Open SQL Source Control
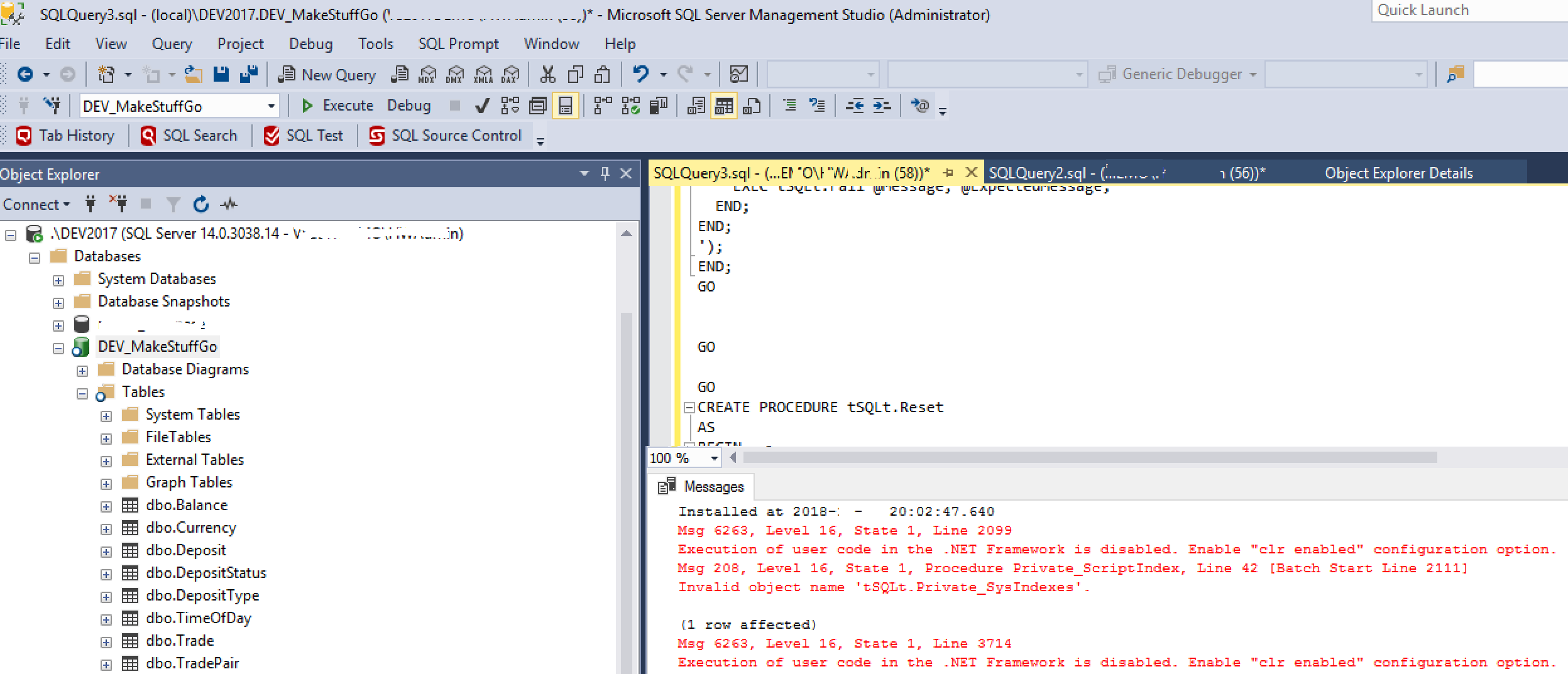 point(446,136)
